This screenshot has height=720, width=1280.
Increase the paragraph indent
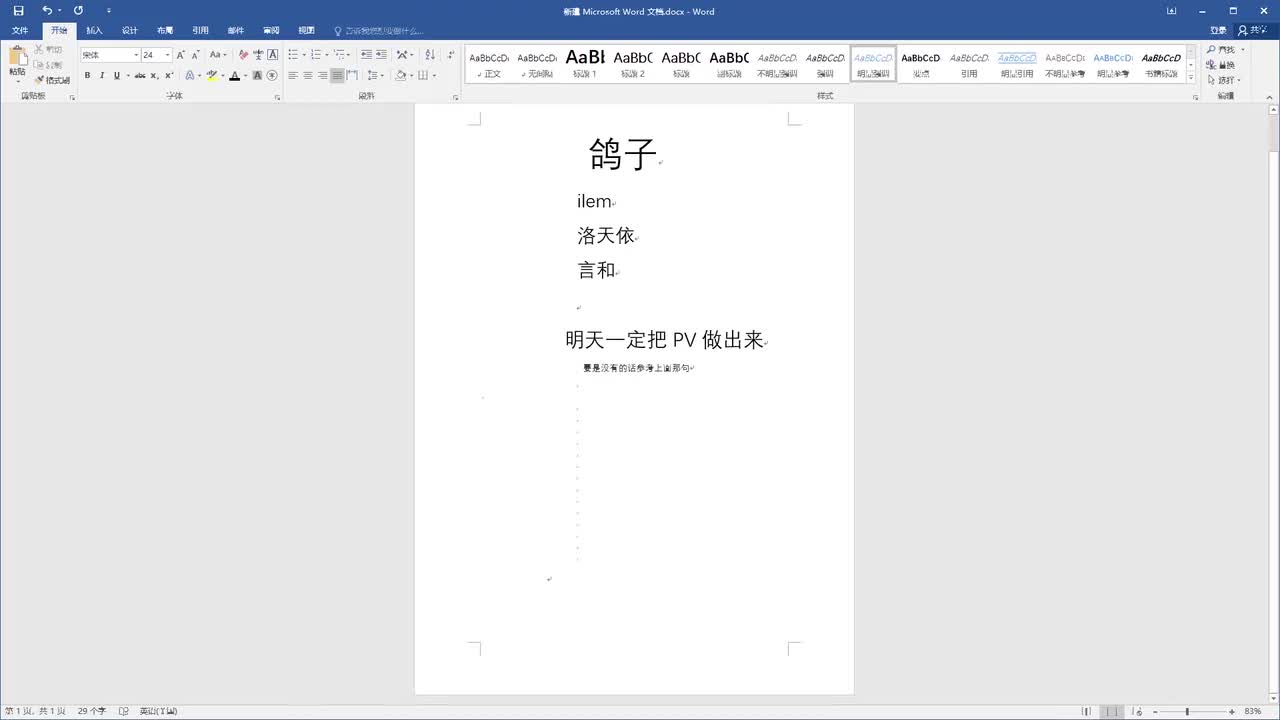(x=381, y=55)
